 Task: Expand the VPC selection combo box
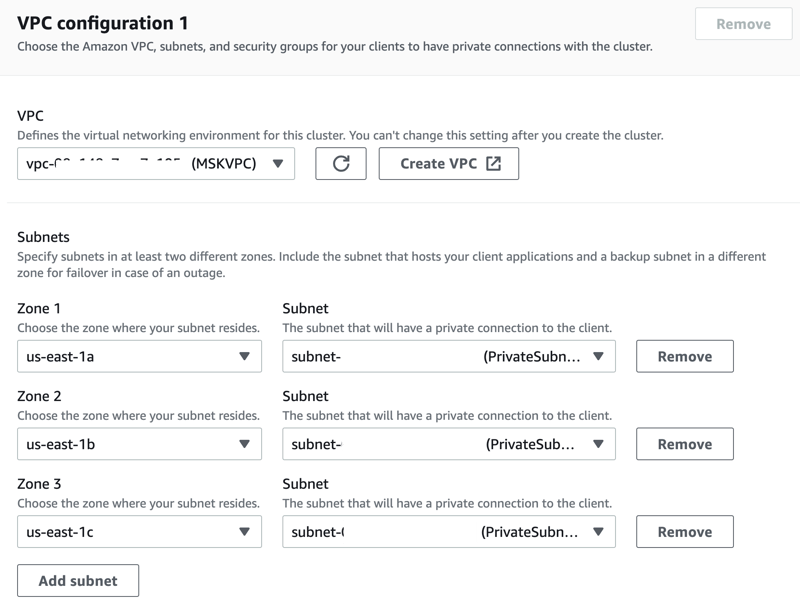coord(156,164)
